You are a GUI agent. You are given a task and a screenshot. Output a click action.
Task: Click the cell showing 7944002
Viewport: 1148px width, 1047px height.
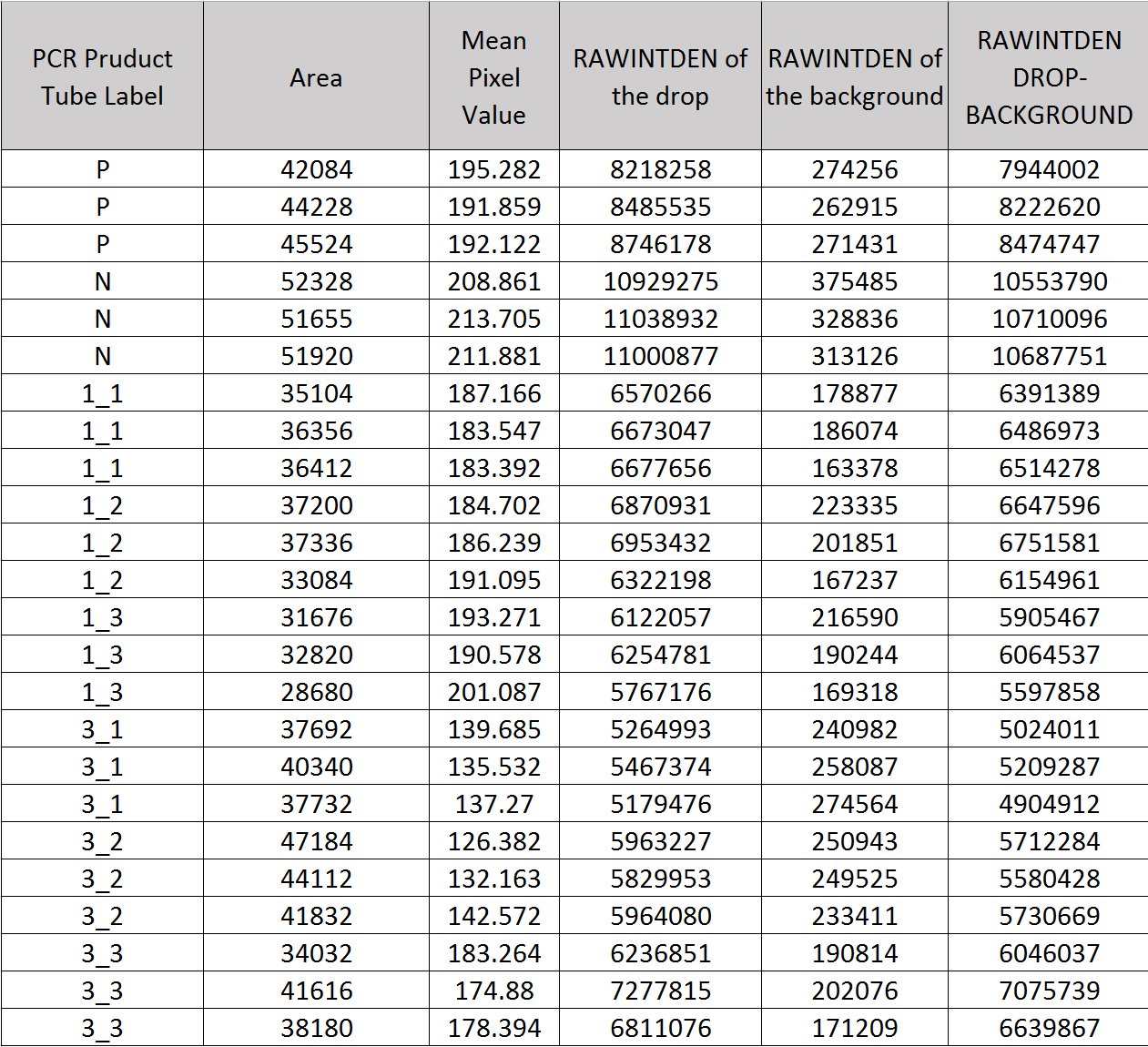pos(1049,169)
